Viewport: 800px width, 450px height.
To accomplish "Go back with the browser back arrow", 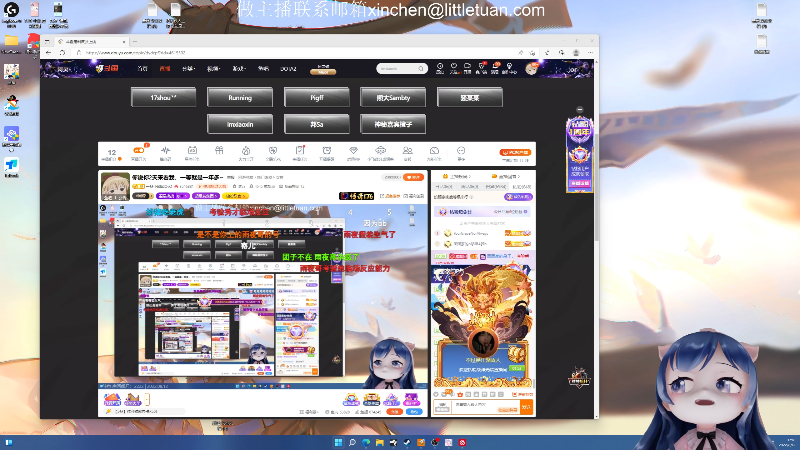I will (48, 53).
